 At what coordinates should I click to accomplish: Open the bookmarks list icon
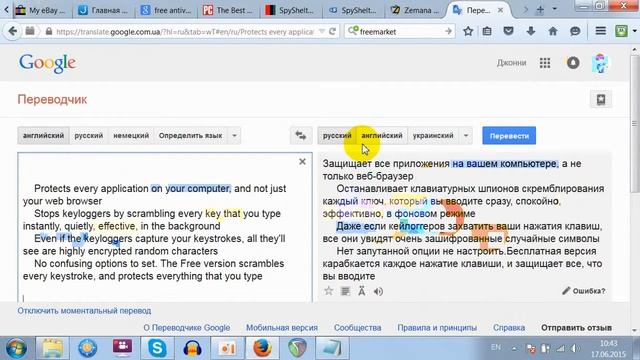[x=487, y=31]
